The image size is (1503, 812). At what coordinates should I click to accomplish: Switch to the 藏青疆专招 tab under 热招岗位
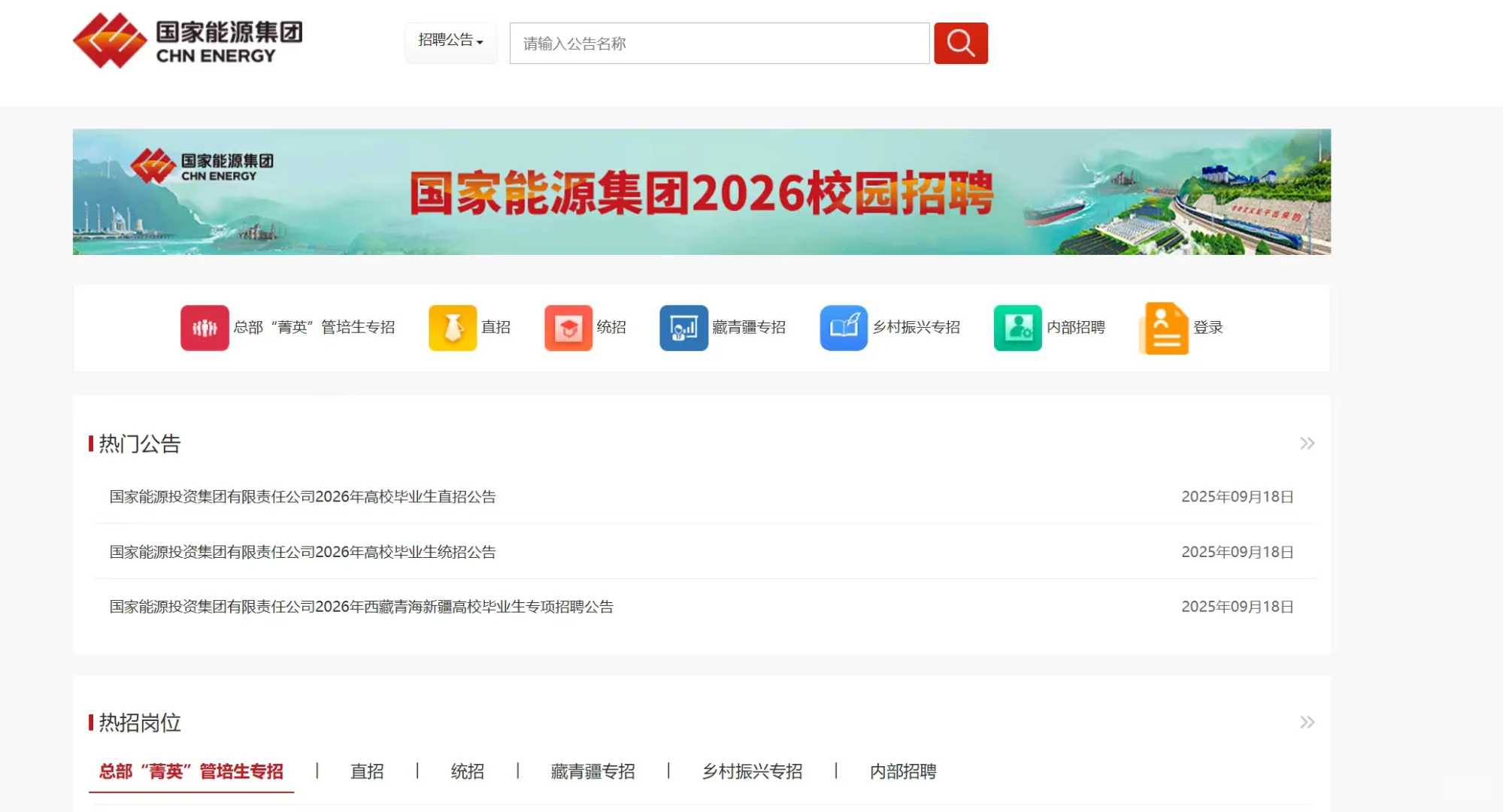[x=592, y=771]
